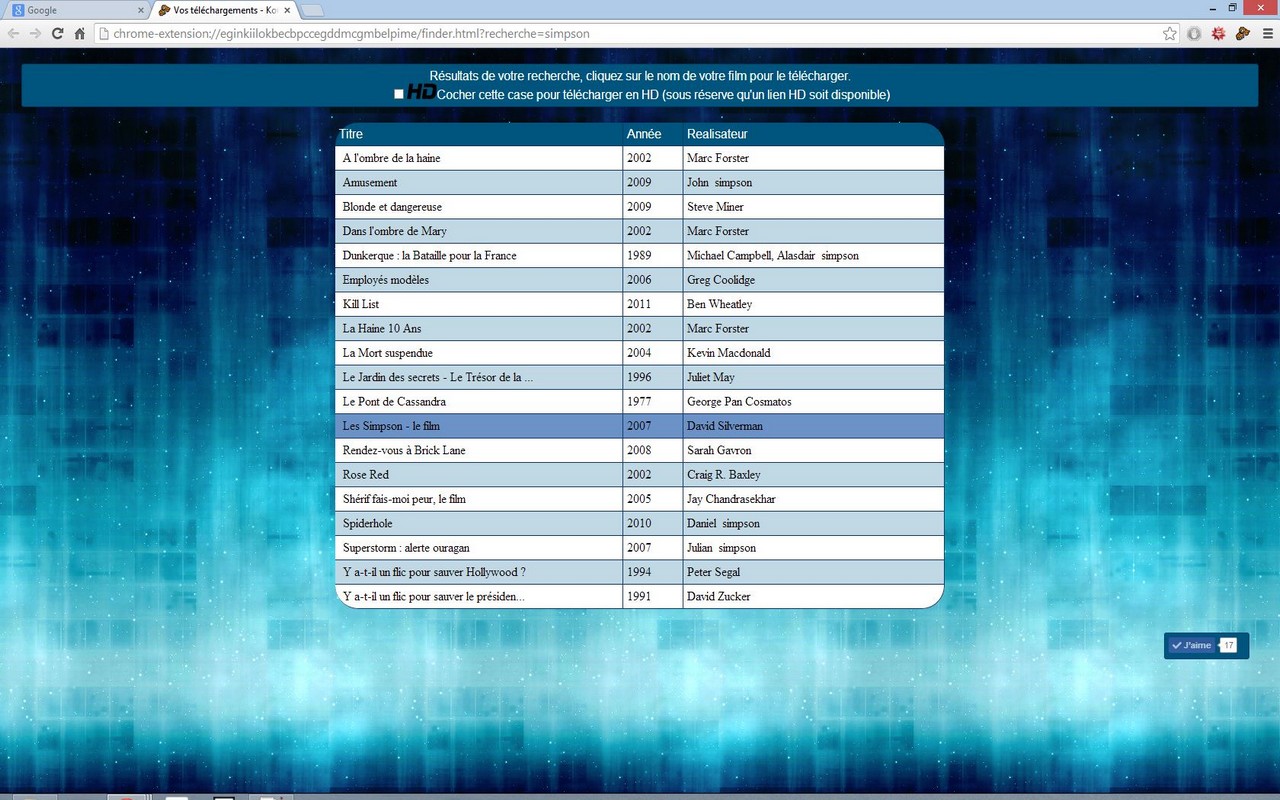Screen dimensions: 1280x800
Task: Click director Peter Segal
Action: pos(714,572)
